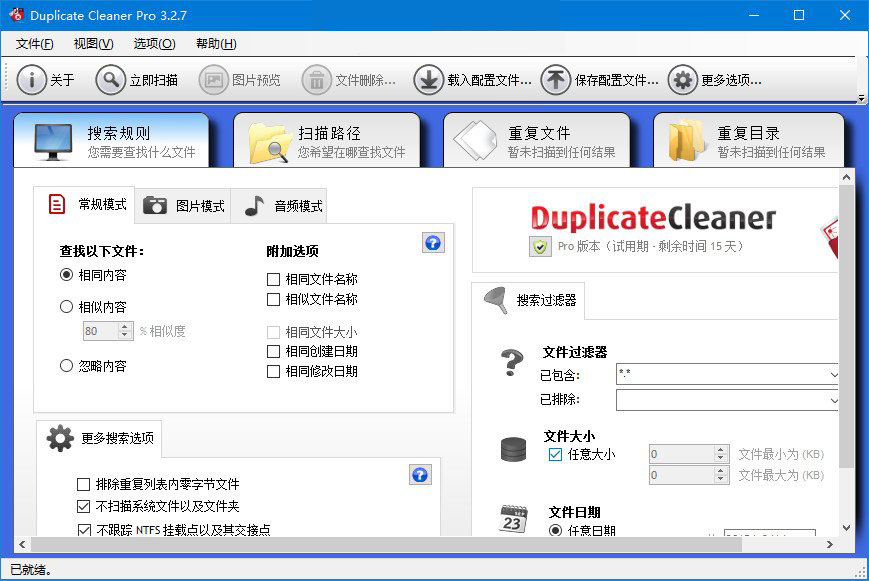
Task: Switch to 扫描路径 tab
Action: [327, 140]
